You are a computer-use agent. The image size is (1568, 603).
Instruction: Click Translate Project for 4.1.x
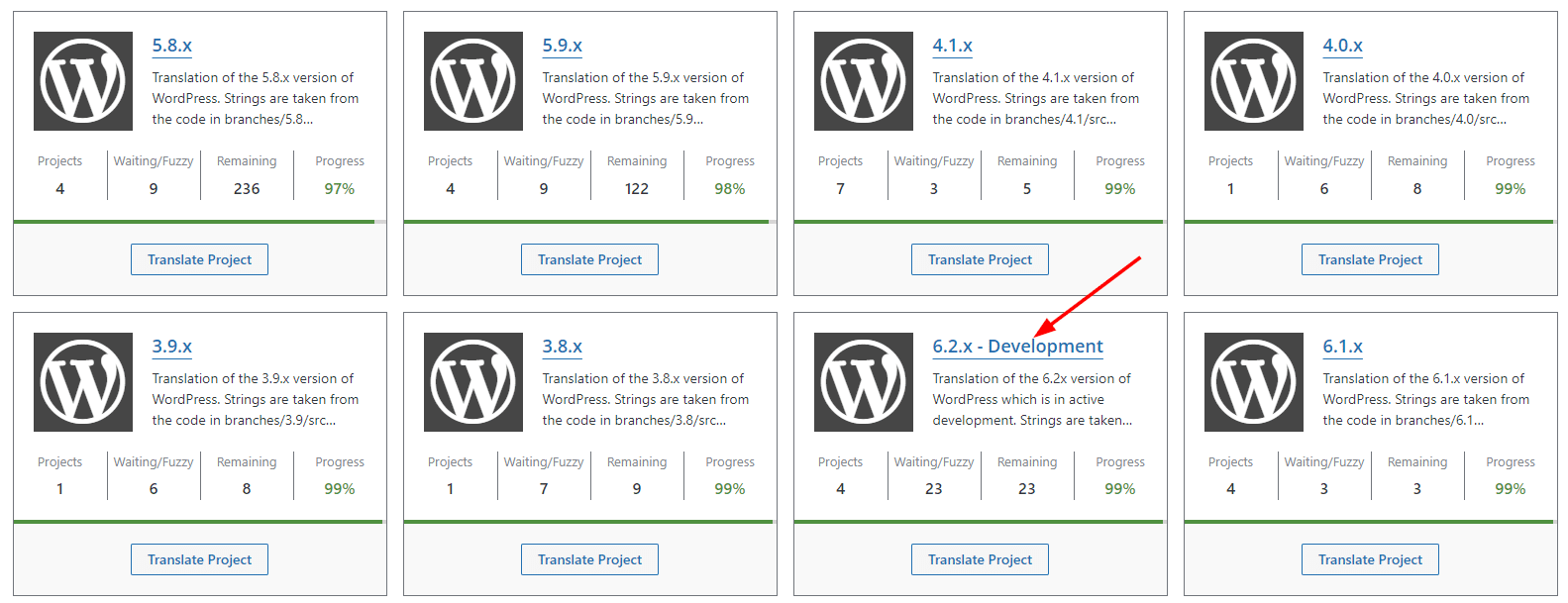tap(980, 259)
